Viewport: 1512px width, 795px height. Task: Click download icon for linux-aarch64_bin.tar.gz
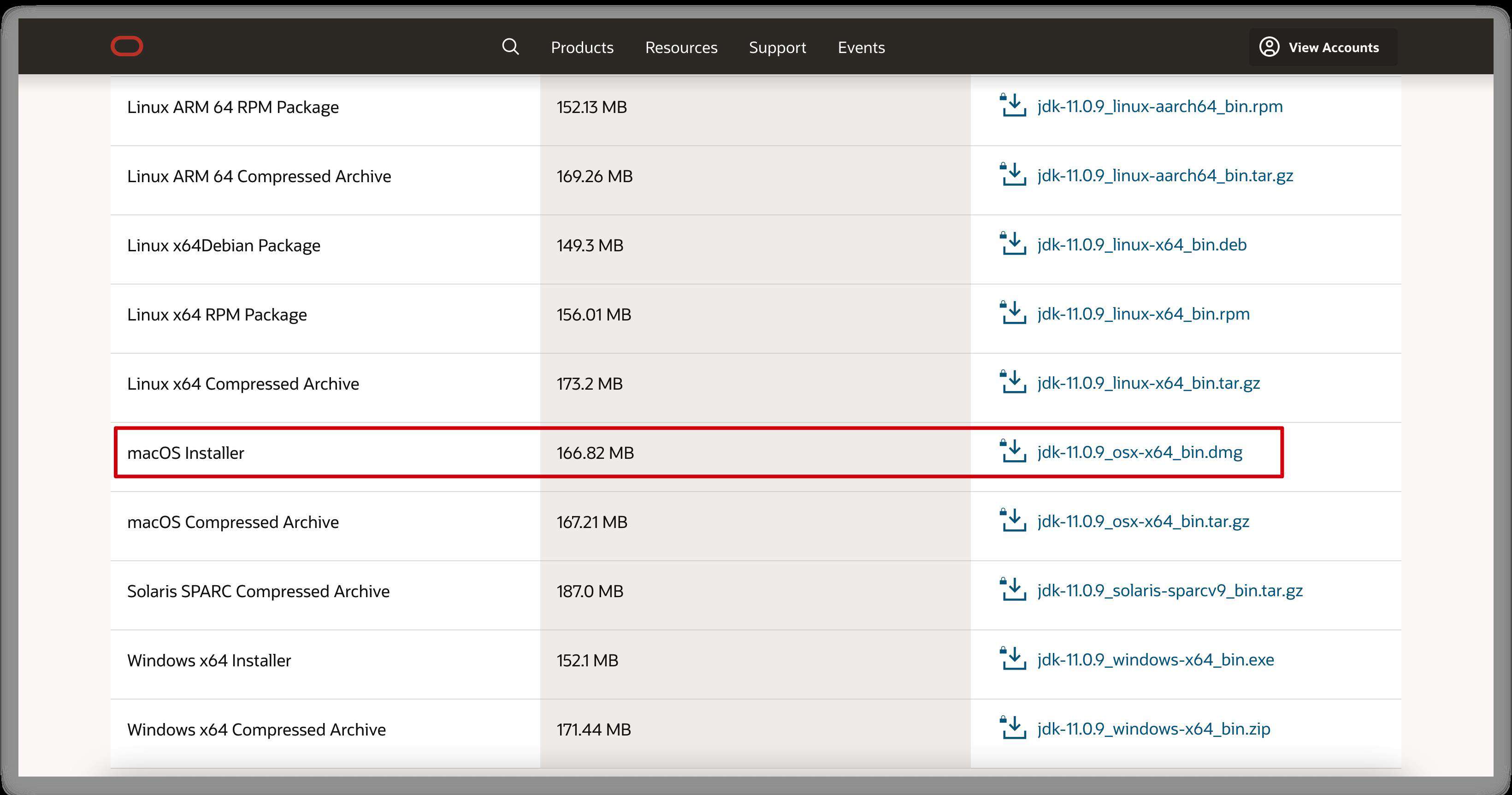[x=1012, y=174]
